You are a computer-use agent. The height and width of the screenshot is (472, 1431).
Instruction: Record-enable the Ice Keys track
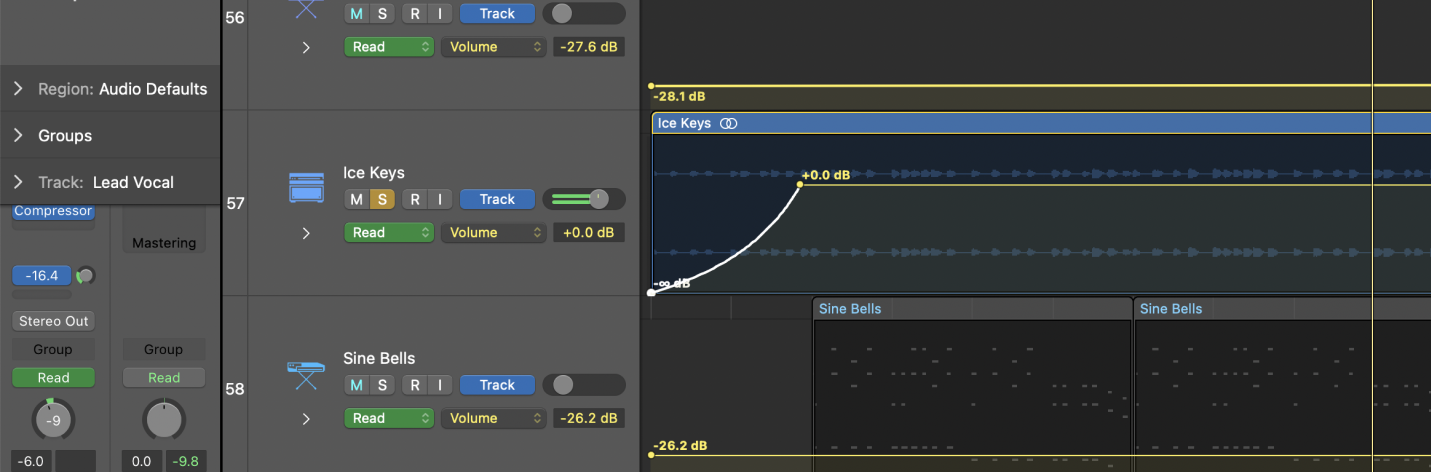point(414,199)
